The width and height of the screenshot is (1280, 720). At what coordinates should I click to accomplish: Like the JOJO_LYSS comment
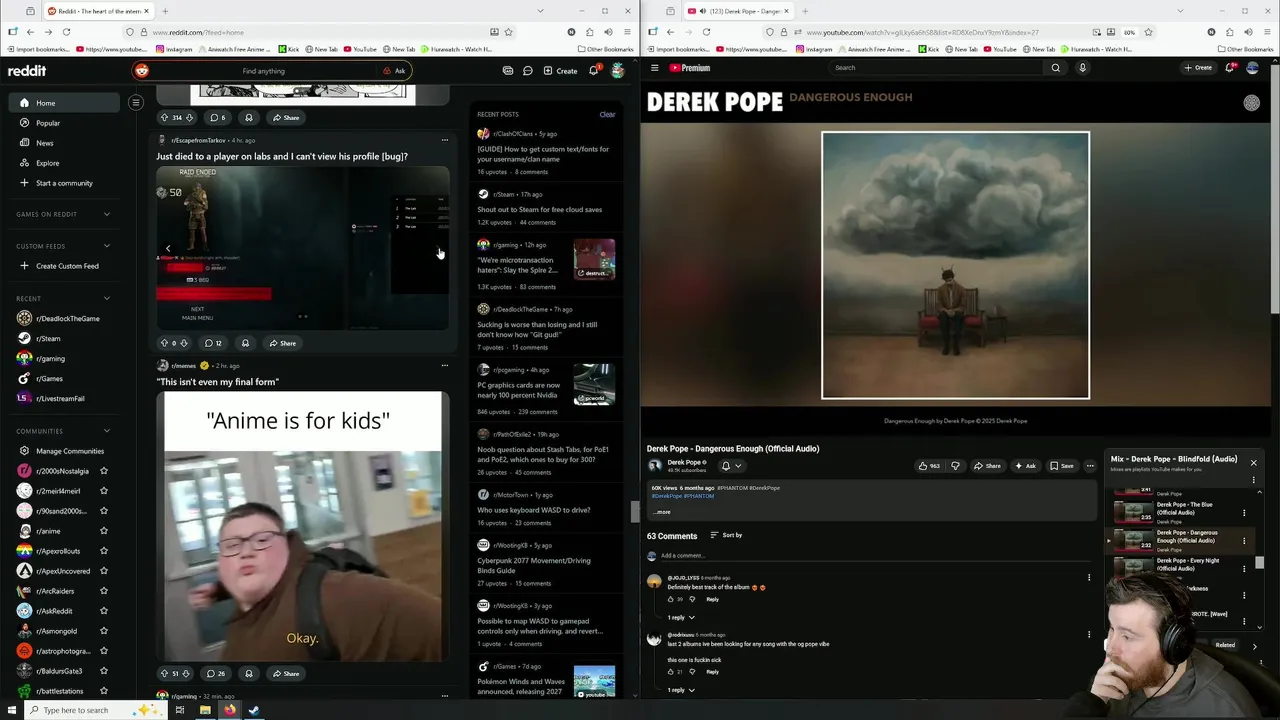coord(670,599)
